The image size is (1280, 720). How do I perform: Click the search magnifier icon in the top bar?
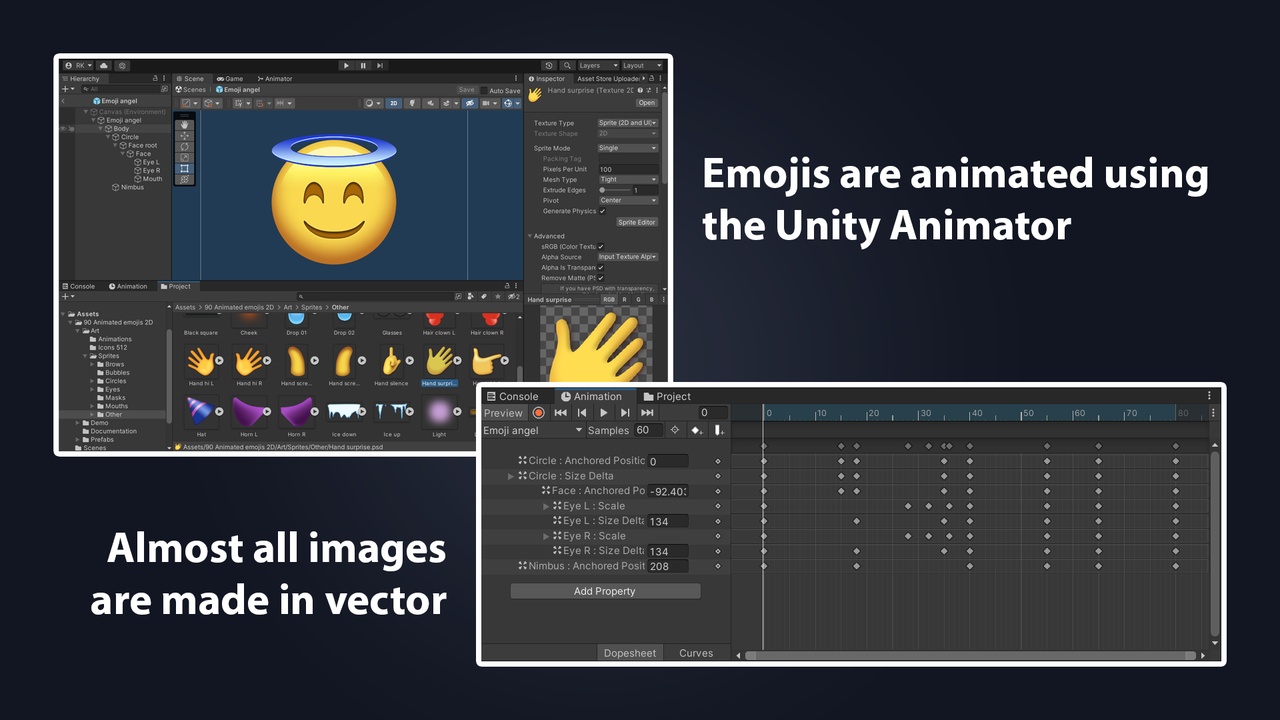click(x=567, y=65)
